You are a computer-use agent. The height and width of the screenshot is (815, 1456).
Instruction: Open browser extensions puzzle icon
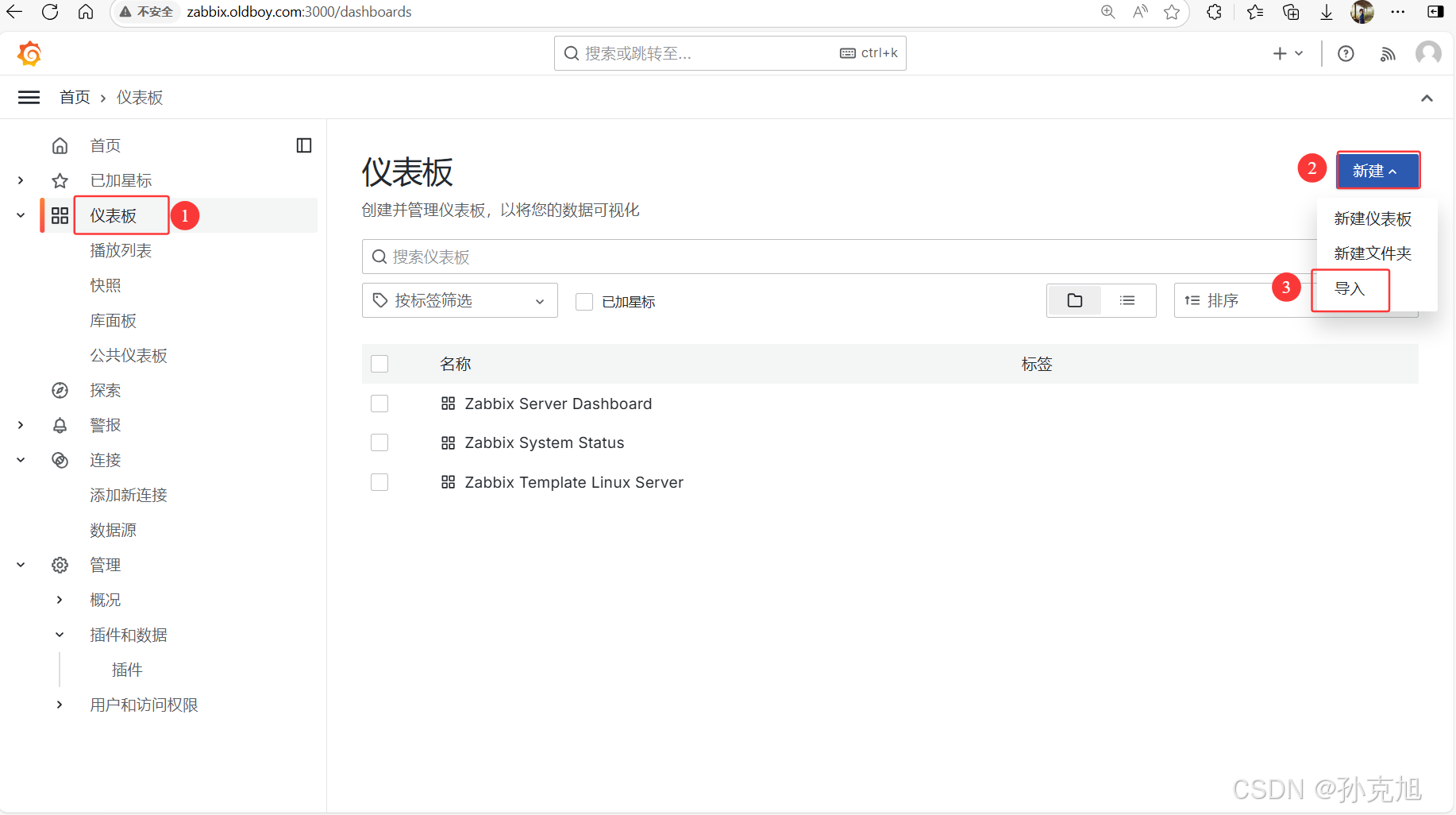click(x=1215, y=12)
